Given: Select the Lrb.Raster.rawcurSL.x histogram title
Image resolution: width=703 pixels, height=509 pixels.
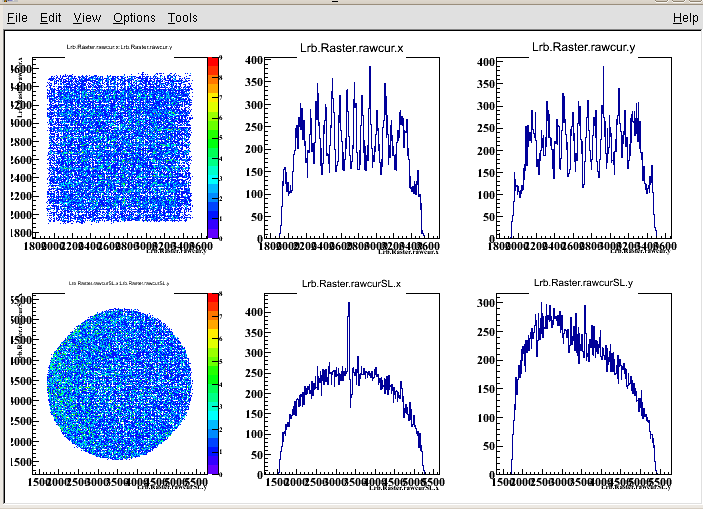Looking at the screenshot, I should point(352,283).
